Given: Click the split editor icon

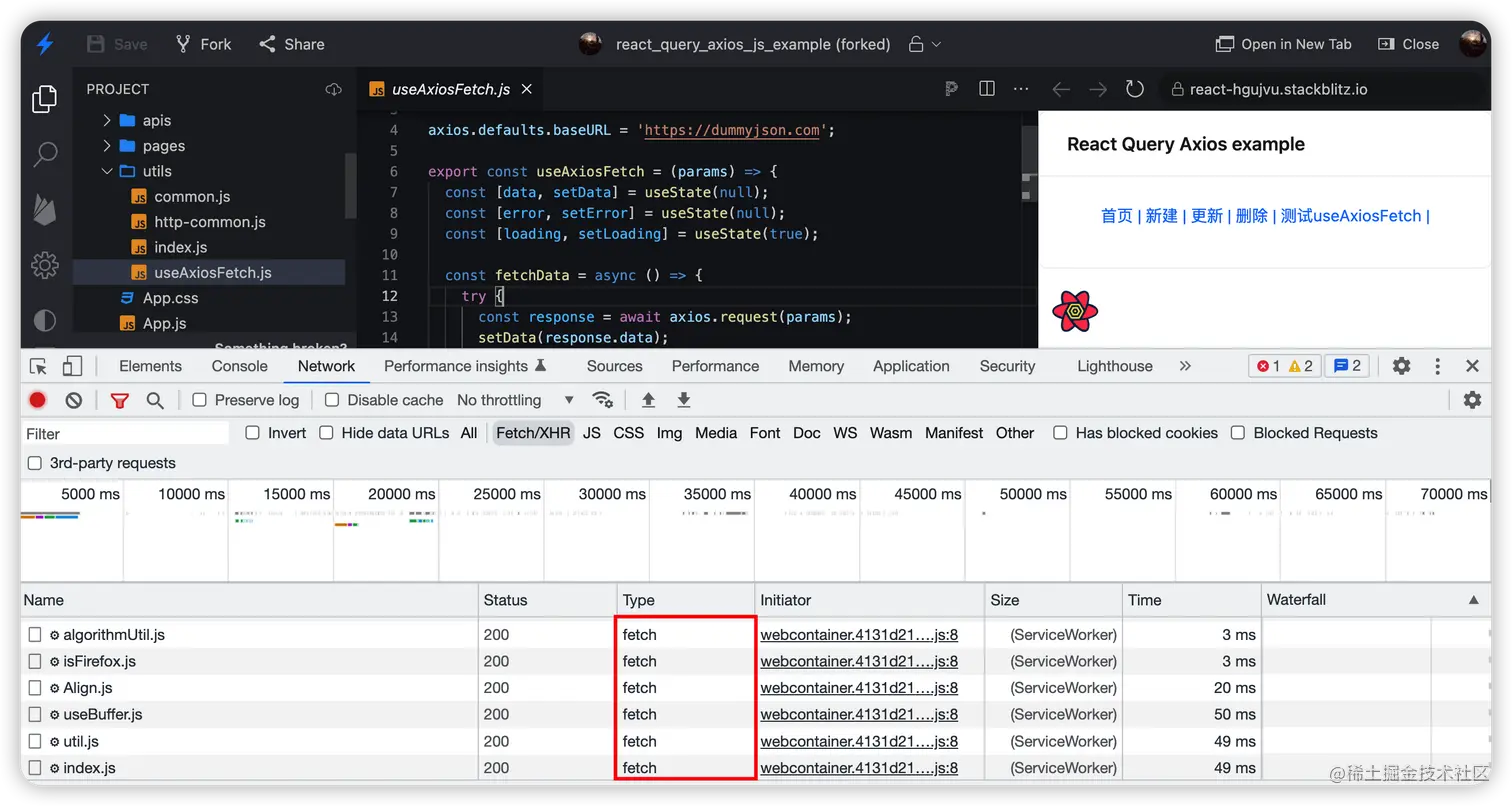Looking at the screenshot, I should [987, 89].
